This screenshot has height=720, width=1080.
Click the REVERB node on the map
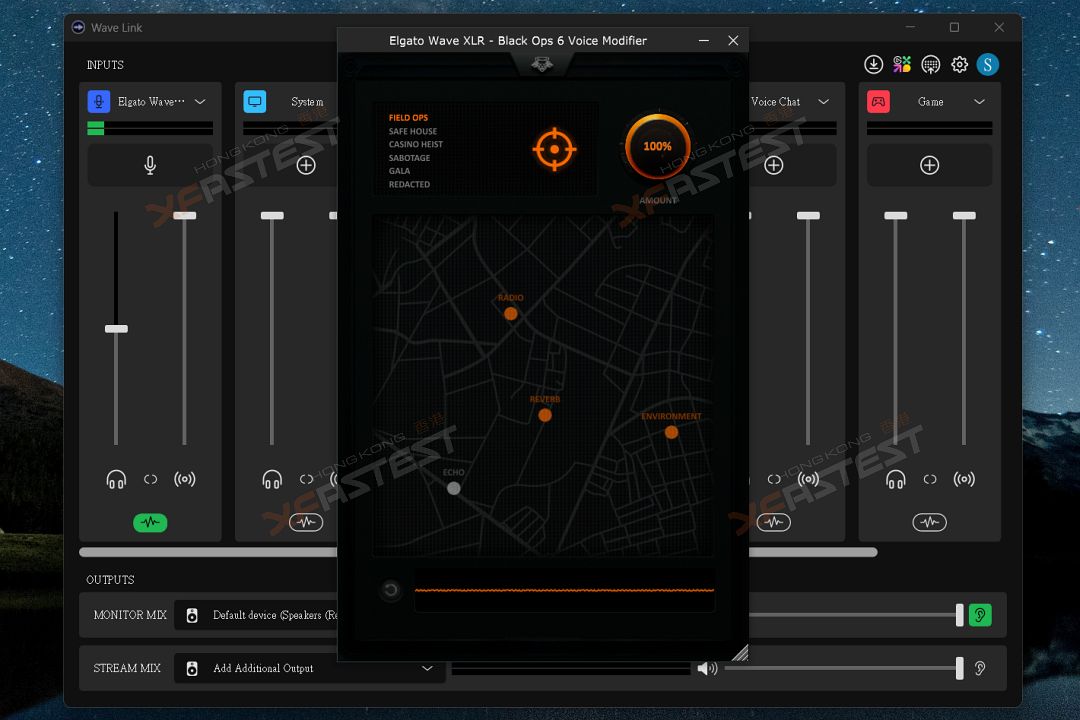[545, 415]
